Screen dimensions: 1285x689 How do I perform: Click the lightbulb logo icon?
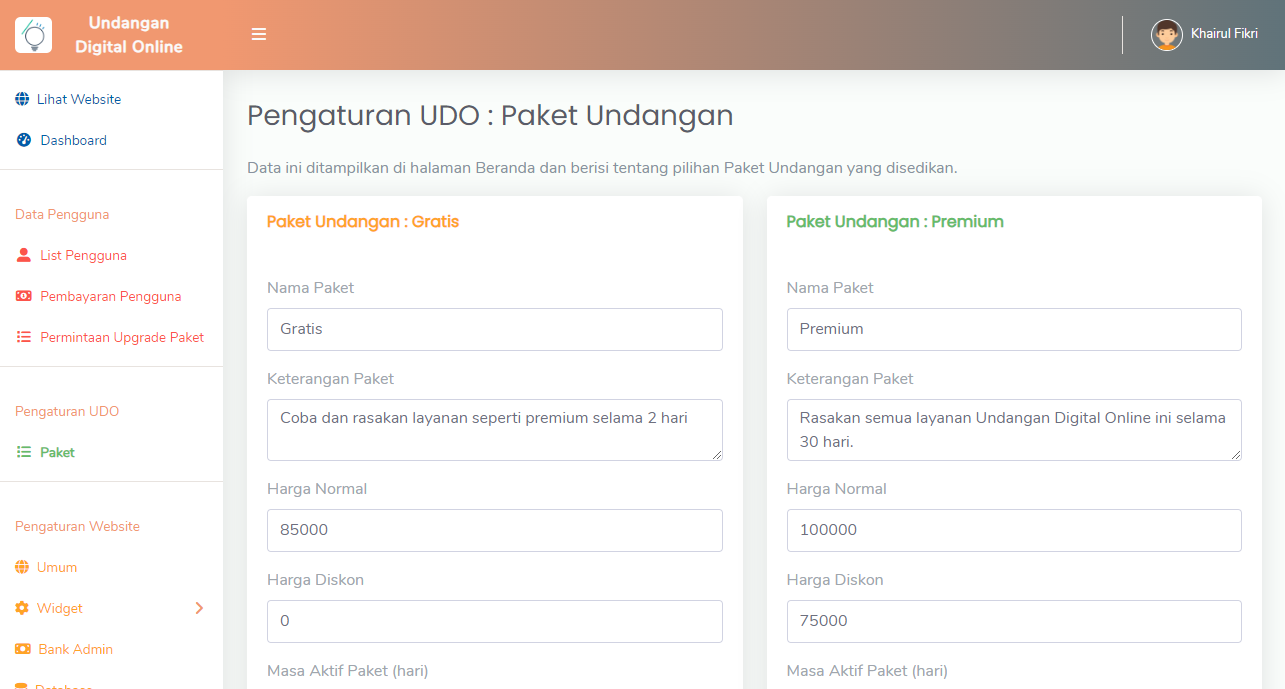tap(33, 35)
